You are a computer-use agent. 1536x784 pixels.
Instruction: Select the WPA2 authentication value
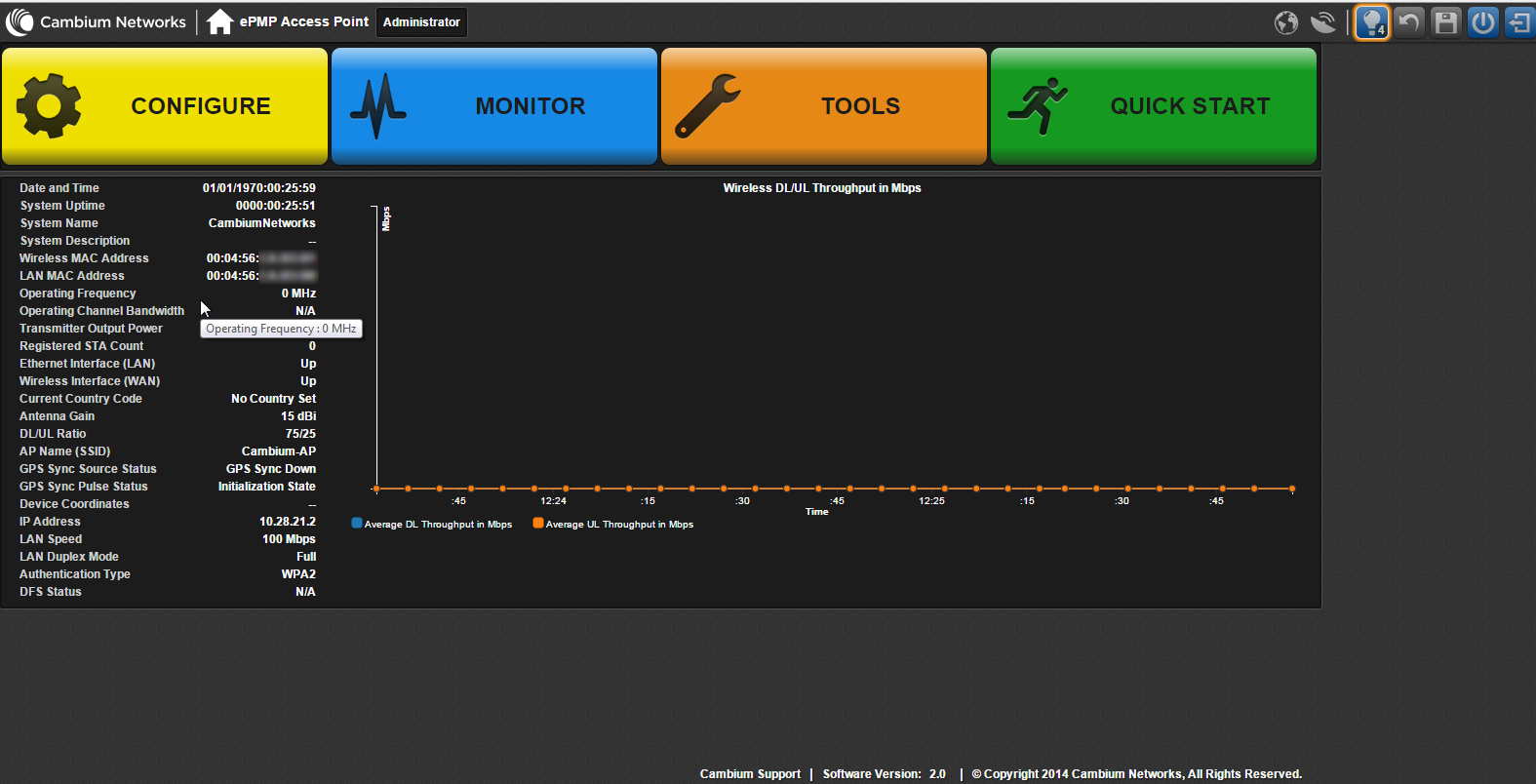298,574
